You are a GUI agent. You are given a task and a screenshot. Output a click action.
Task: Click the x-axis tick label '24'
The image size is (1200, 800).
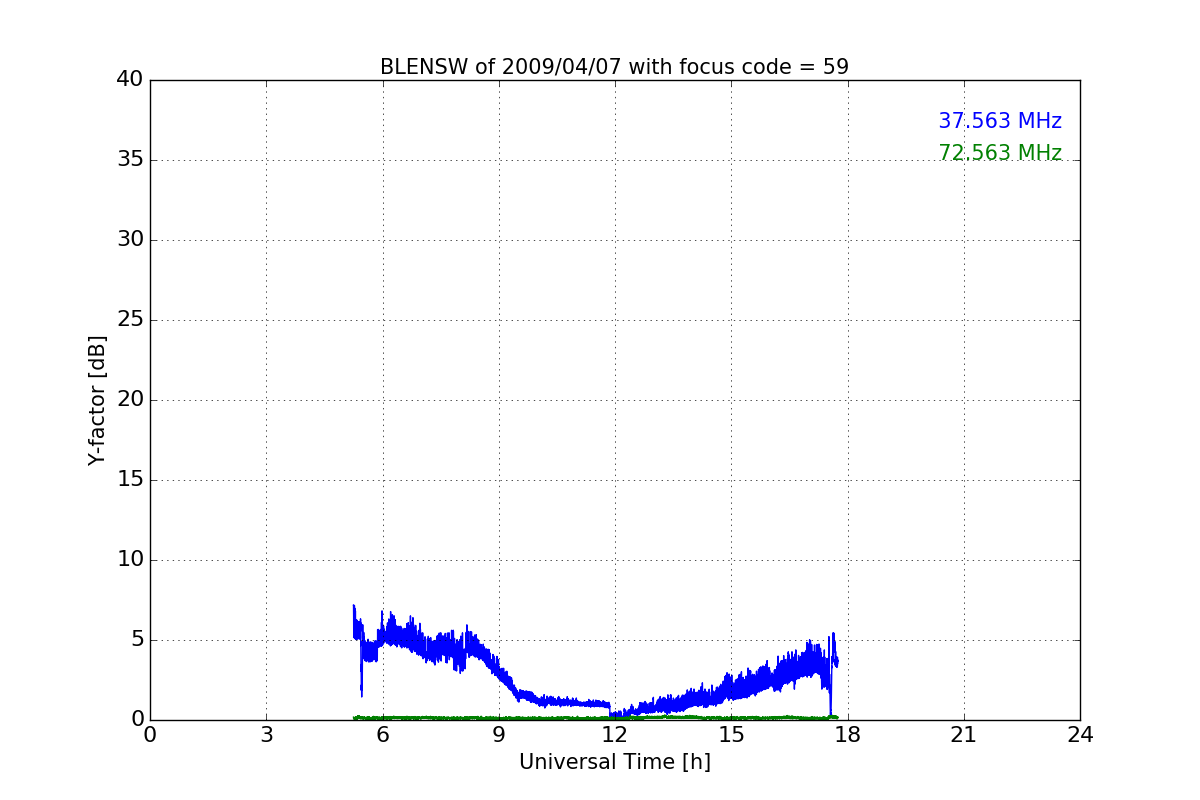[1080, 735]
